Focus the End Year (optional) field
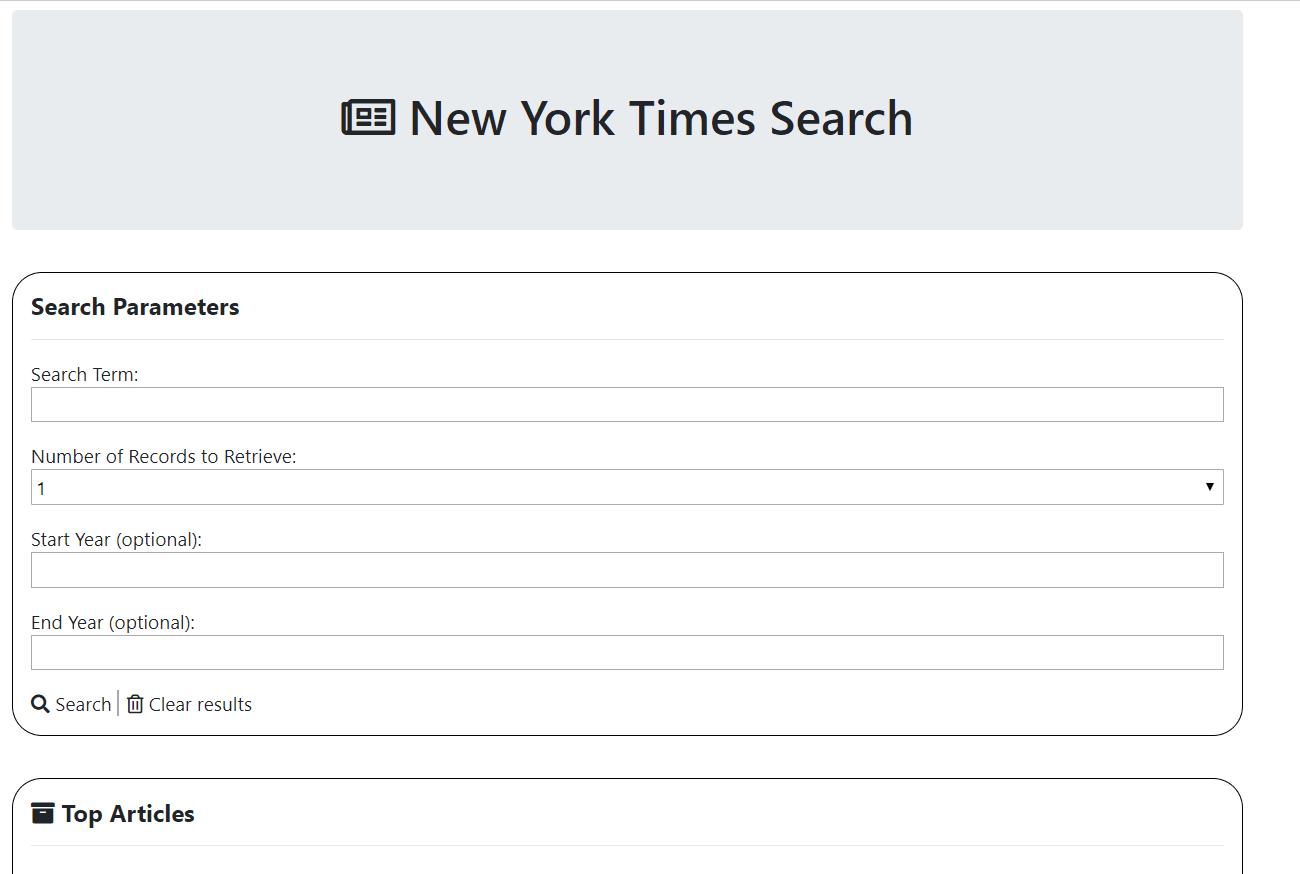The image size is (1300, 874). pos(627,652)
